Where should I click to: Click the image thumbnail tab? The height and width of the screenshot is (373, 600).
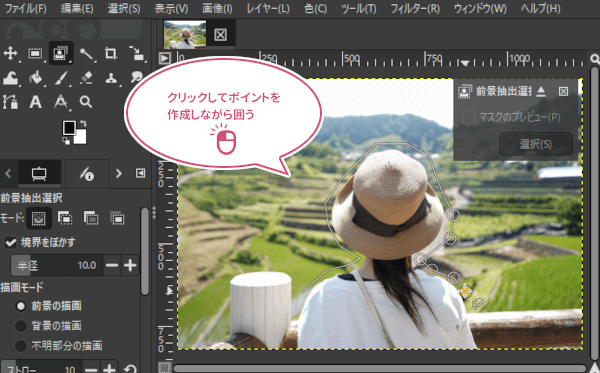(x=185, y=34)
